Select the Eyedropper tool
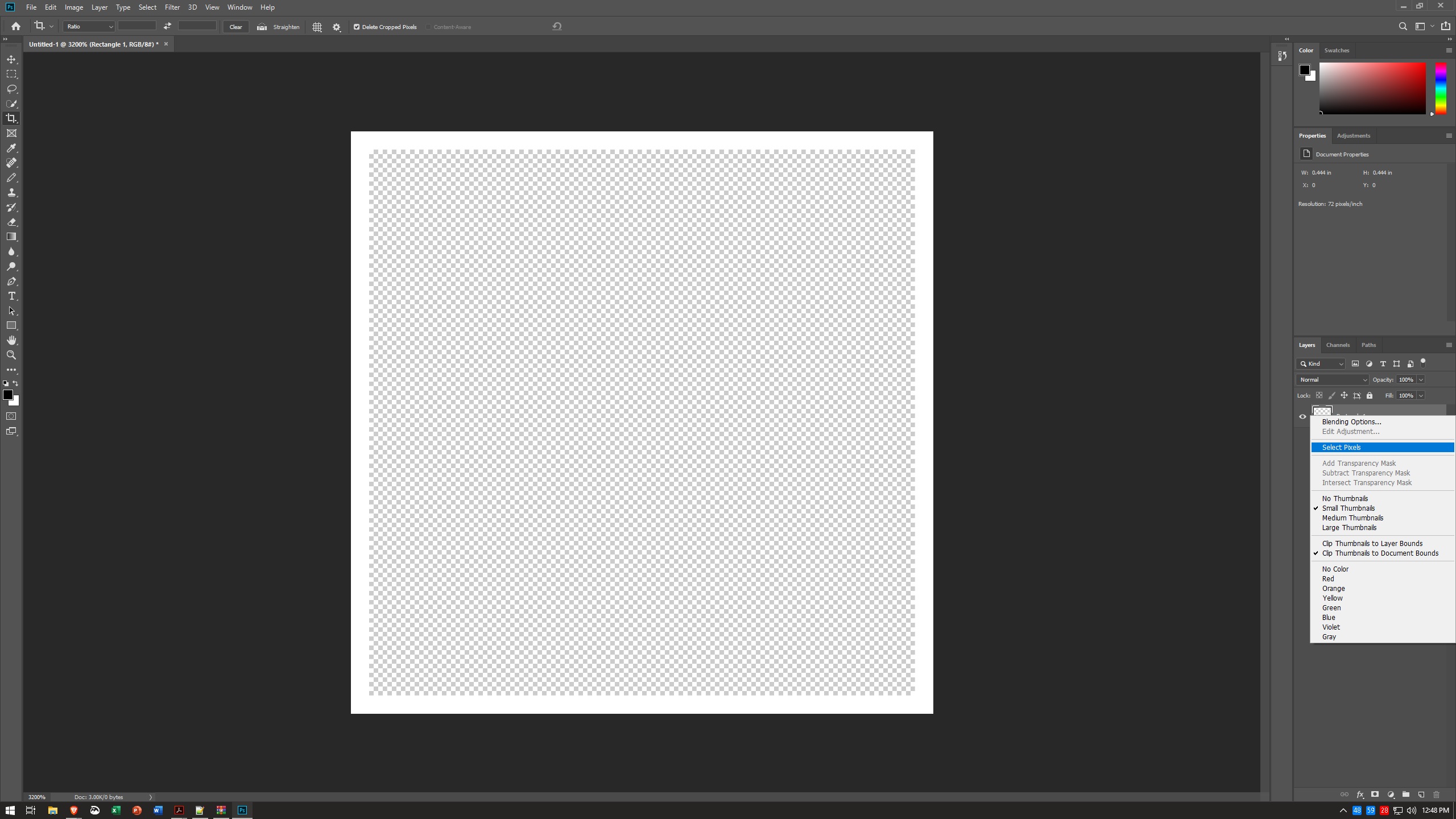Image resolution: width=1456 pixels, height=819 pixels. [11, 148]
